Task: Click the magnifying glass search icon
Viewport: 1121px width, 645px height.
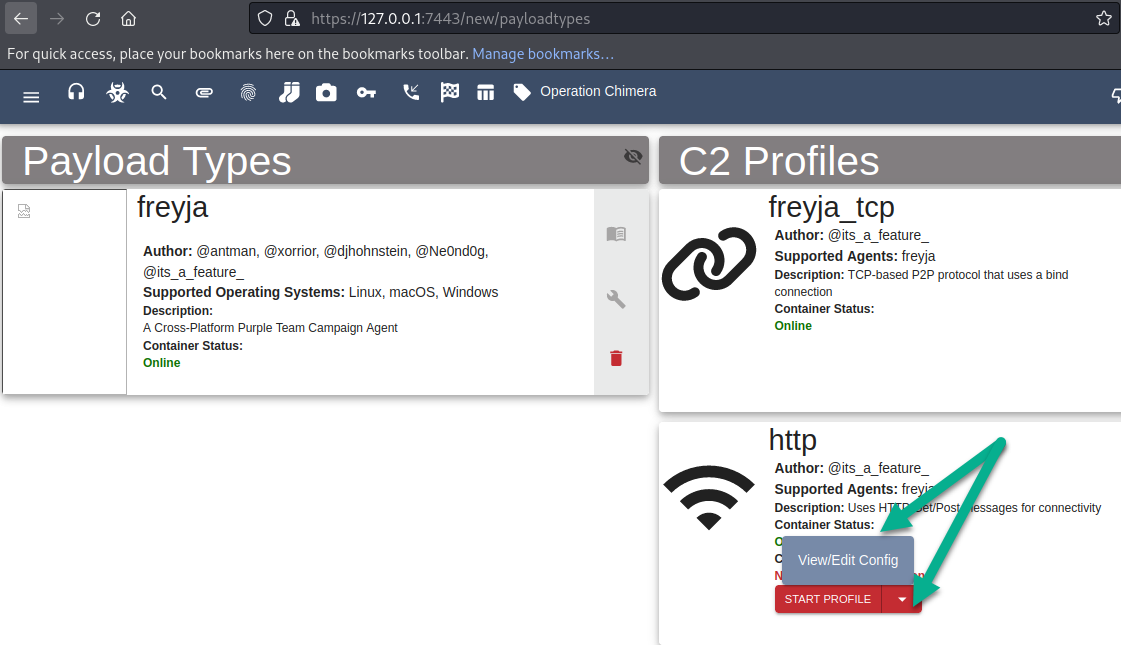Action: pos(159,92)
